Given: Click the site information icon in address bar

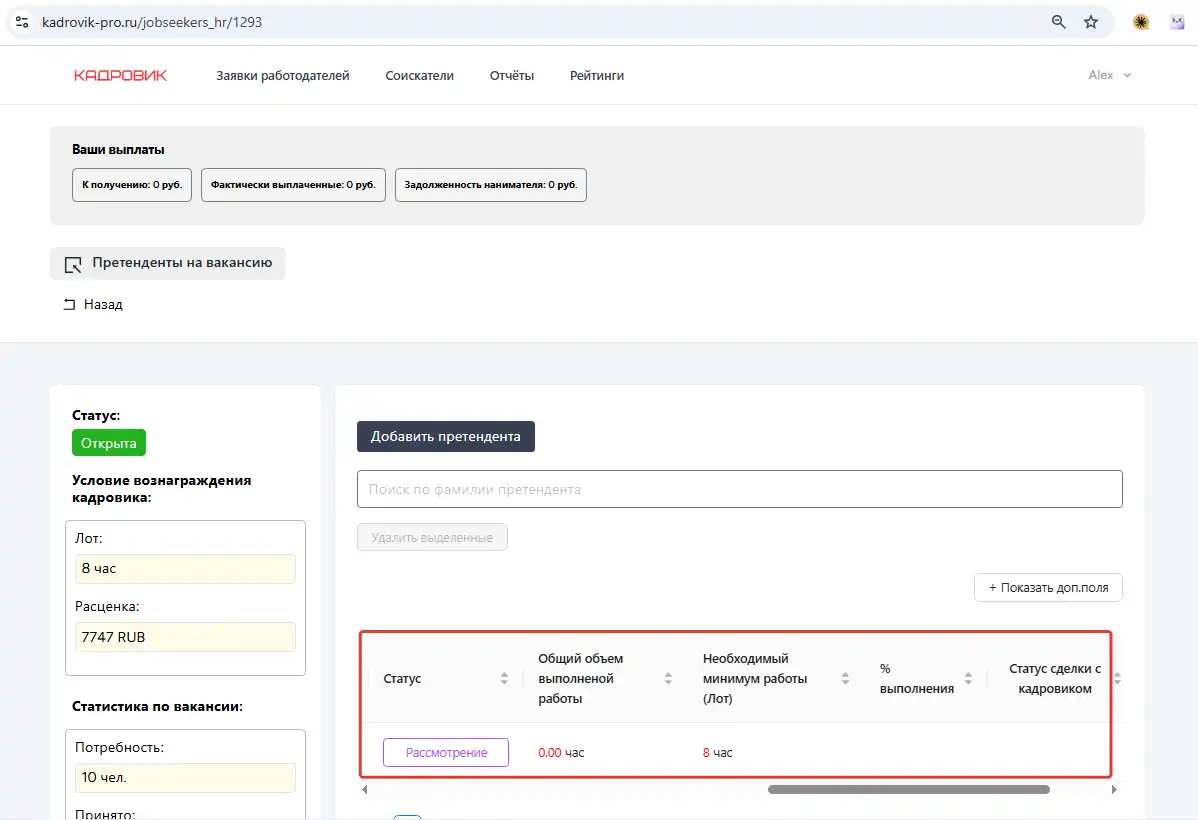Looking at the screenshot, I should (22, 21).
